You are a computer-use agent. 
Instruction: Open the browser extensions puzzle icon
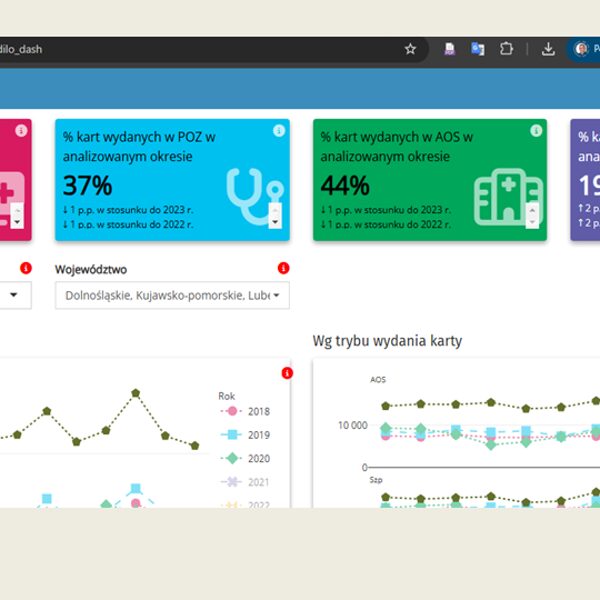coord(506,49)
